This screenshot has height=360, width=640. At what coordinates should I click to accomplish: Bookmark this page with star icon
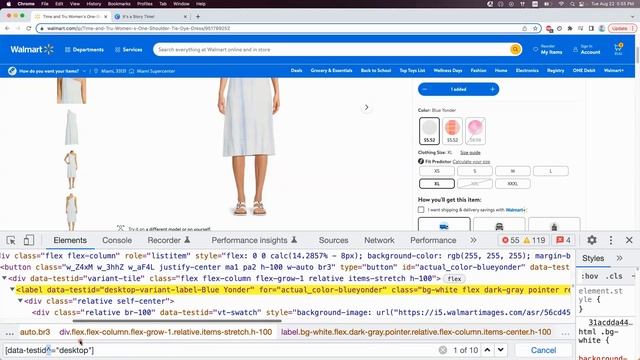tap(535, 28)
